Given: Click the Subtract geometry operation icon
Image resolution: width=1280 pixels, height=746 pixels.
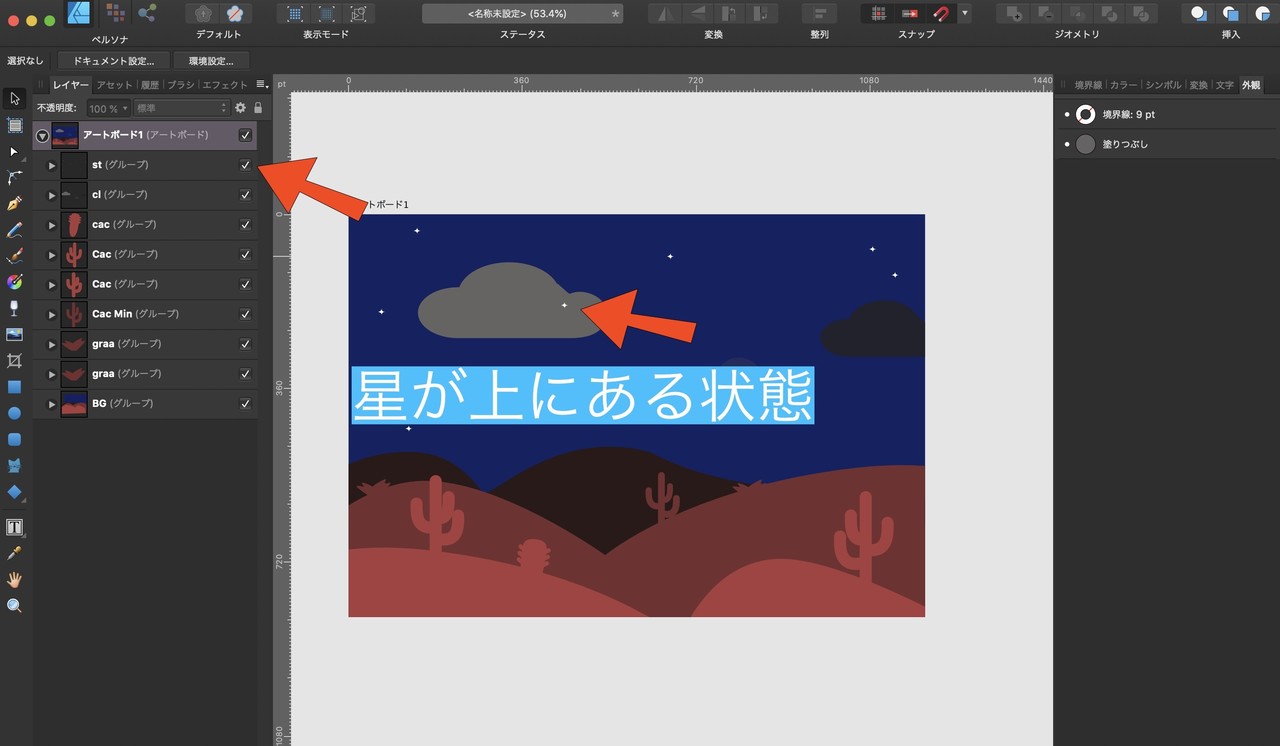Looking at the screenshot, I should [1046, 13].
